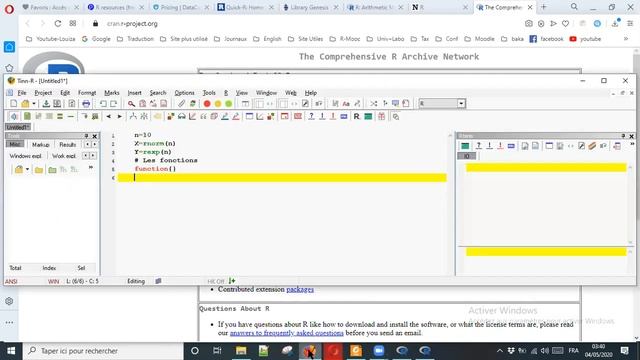Select the Untitled1* document tab
This screenshot has width=640, height=360.
[x=18, y=127]
